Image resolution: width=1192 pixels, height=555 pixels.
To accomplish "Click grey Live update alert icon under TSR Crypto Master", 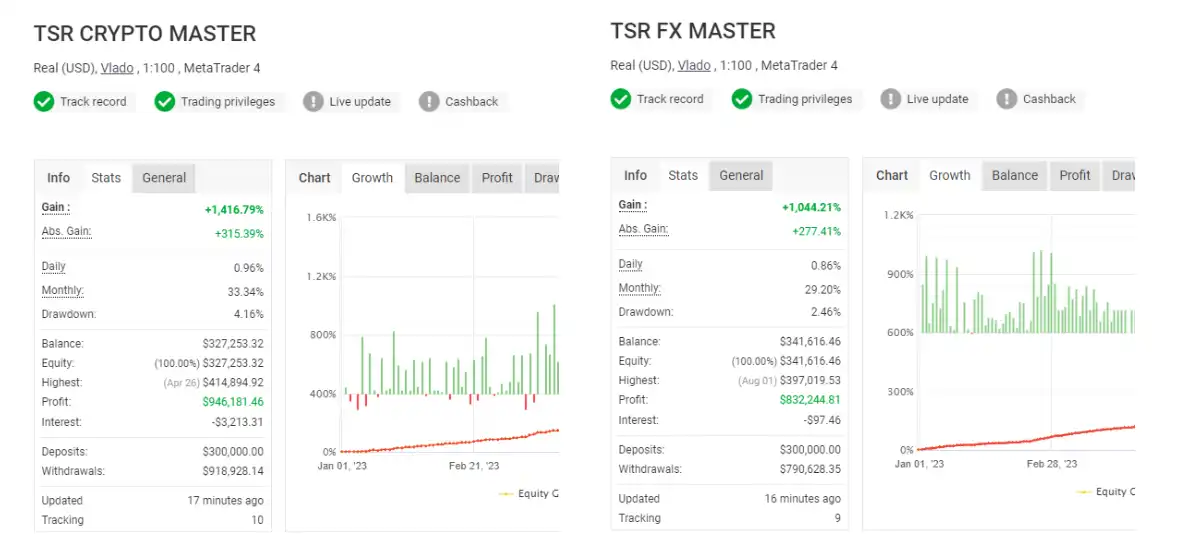I will [x=314, y=102].
